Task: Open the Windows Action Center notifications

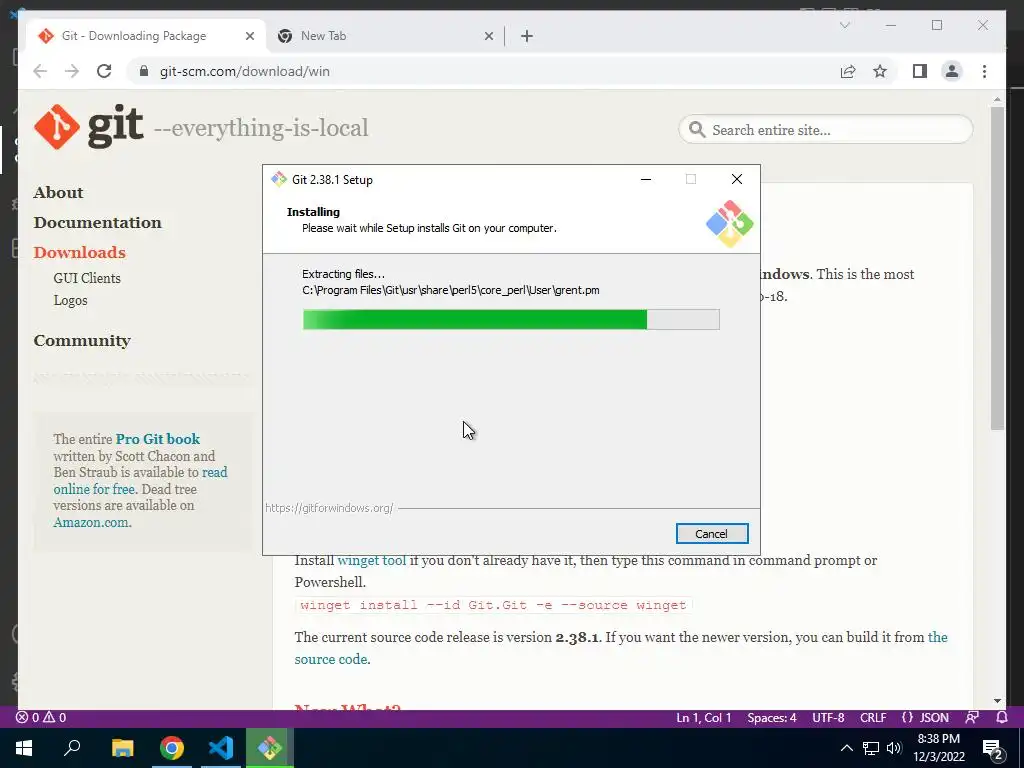Action: pyautogui.click(x=993, y=749)
